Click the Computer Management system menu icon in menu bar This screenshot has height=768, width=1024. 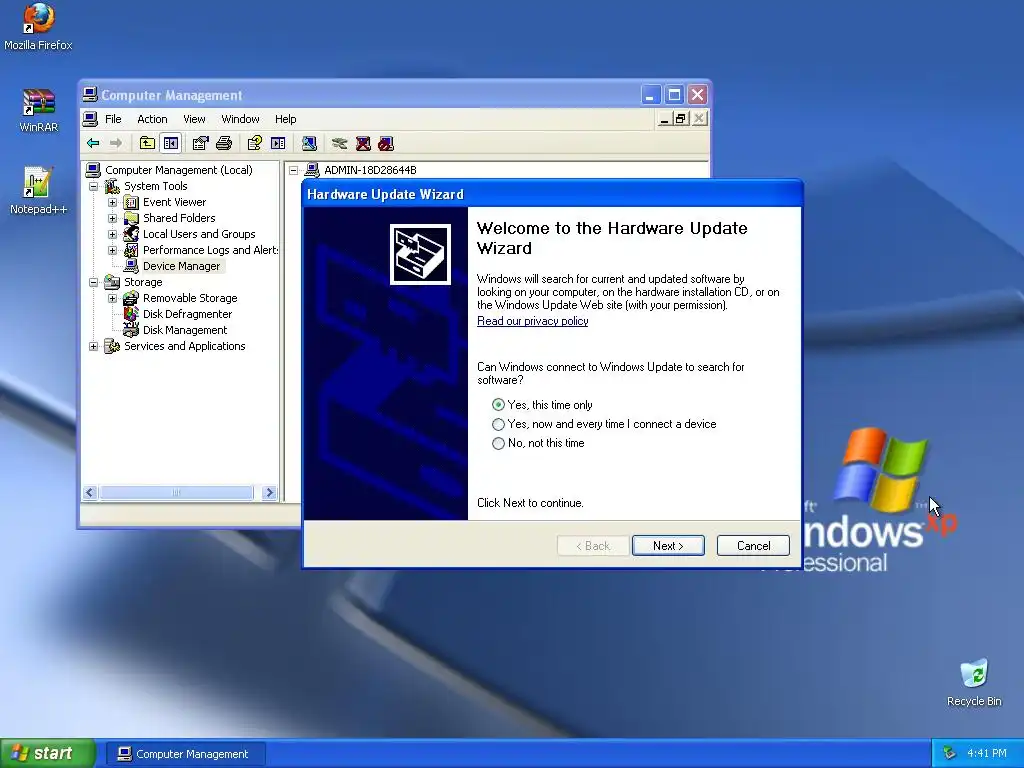tap(90, 119)
